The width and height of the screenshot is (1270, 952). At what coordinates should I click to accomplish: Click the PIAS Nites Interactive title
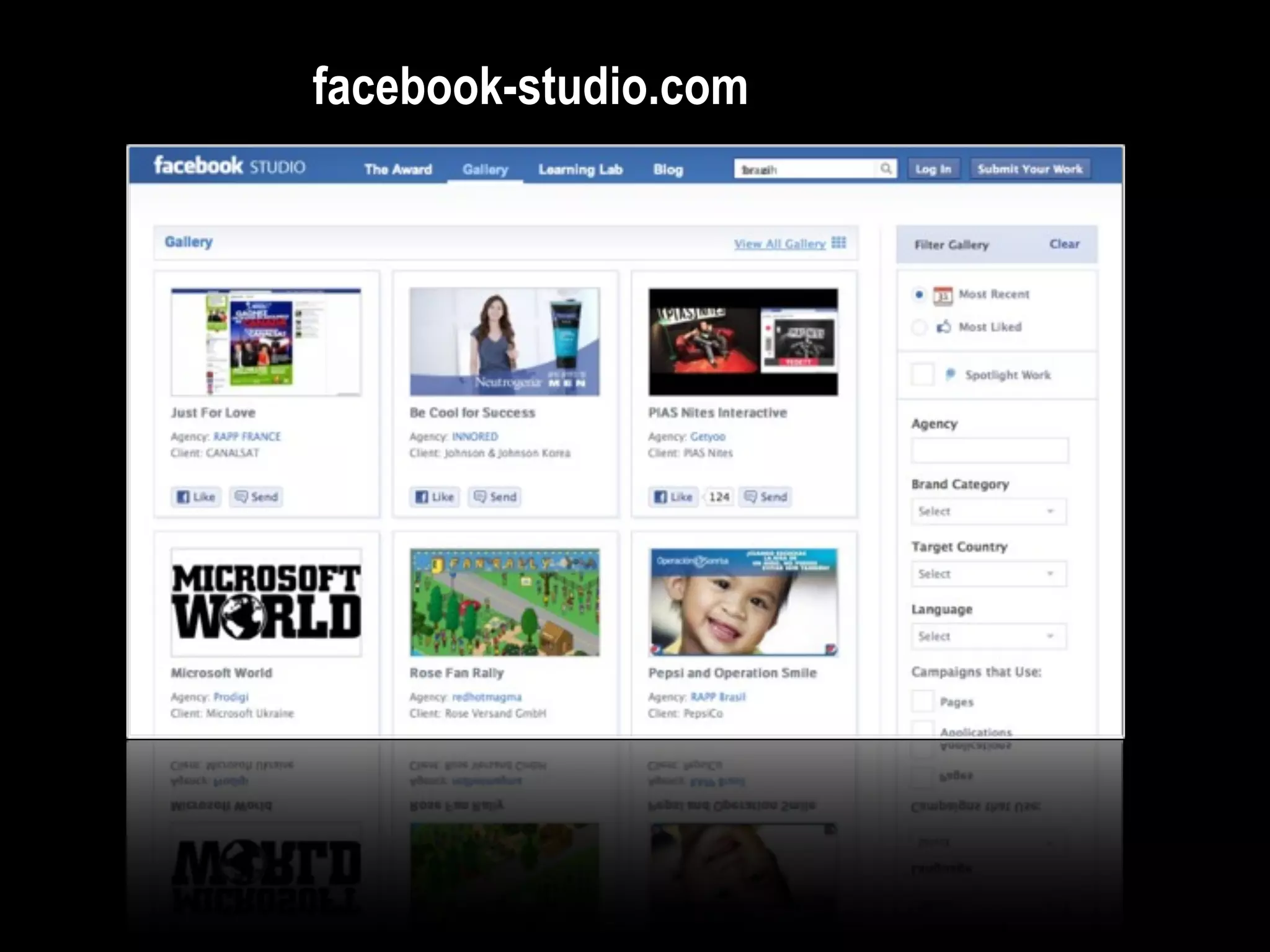pyautogui.click(x=717, y=413)
